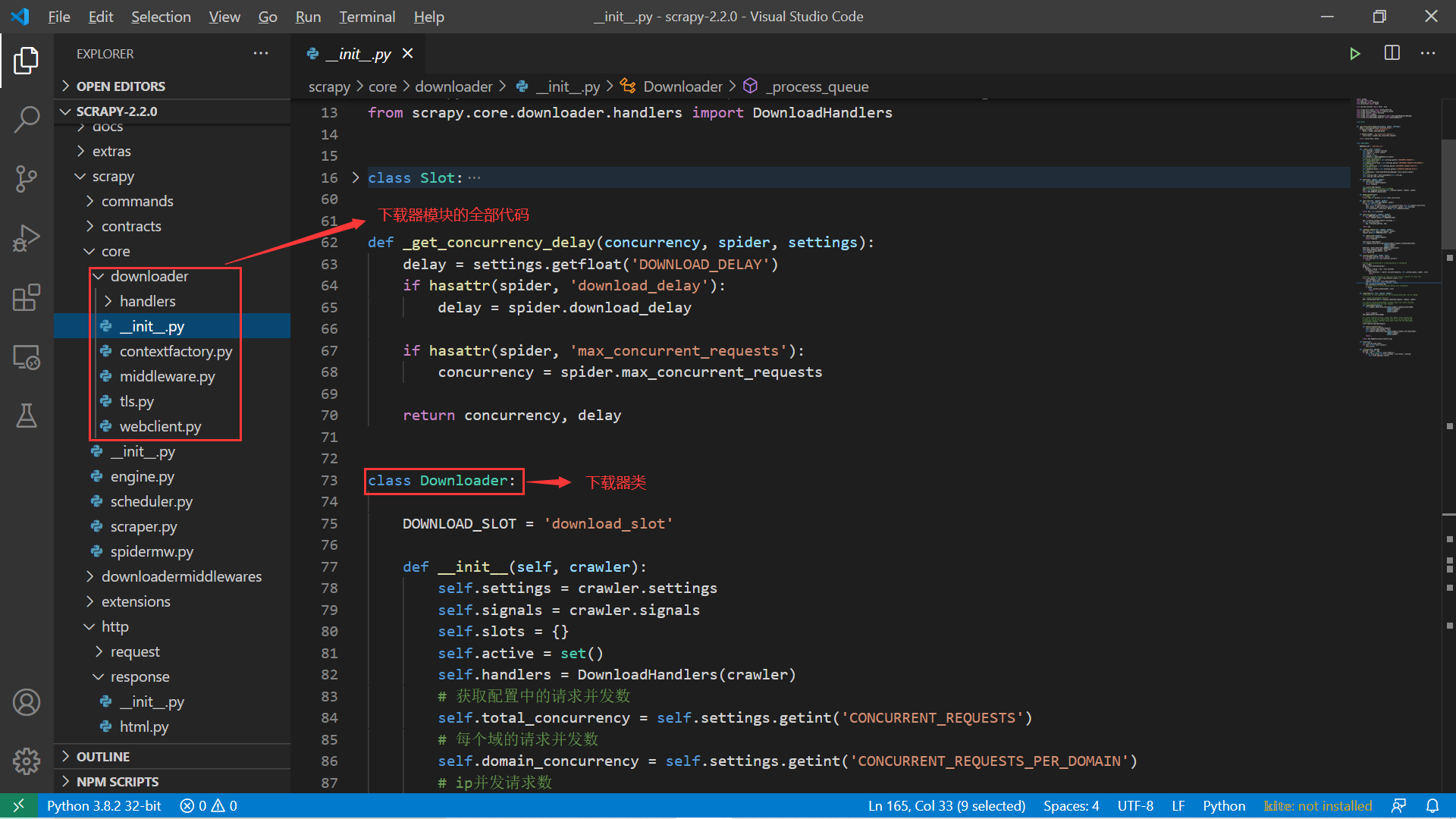
Task: Expand the NPM SCRIPTS section
Action: 172,782
